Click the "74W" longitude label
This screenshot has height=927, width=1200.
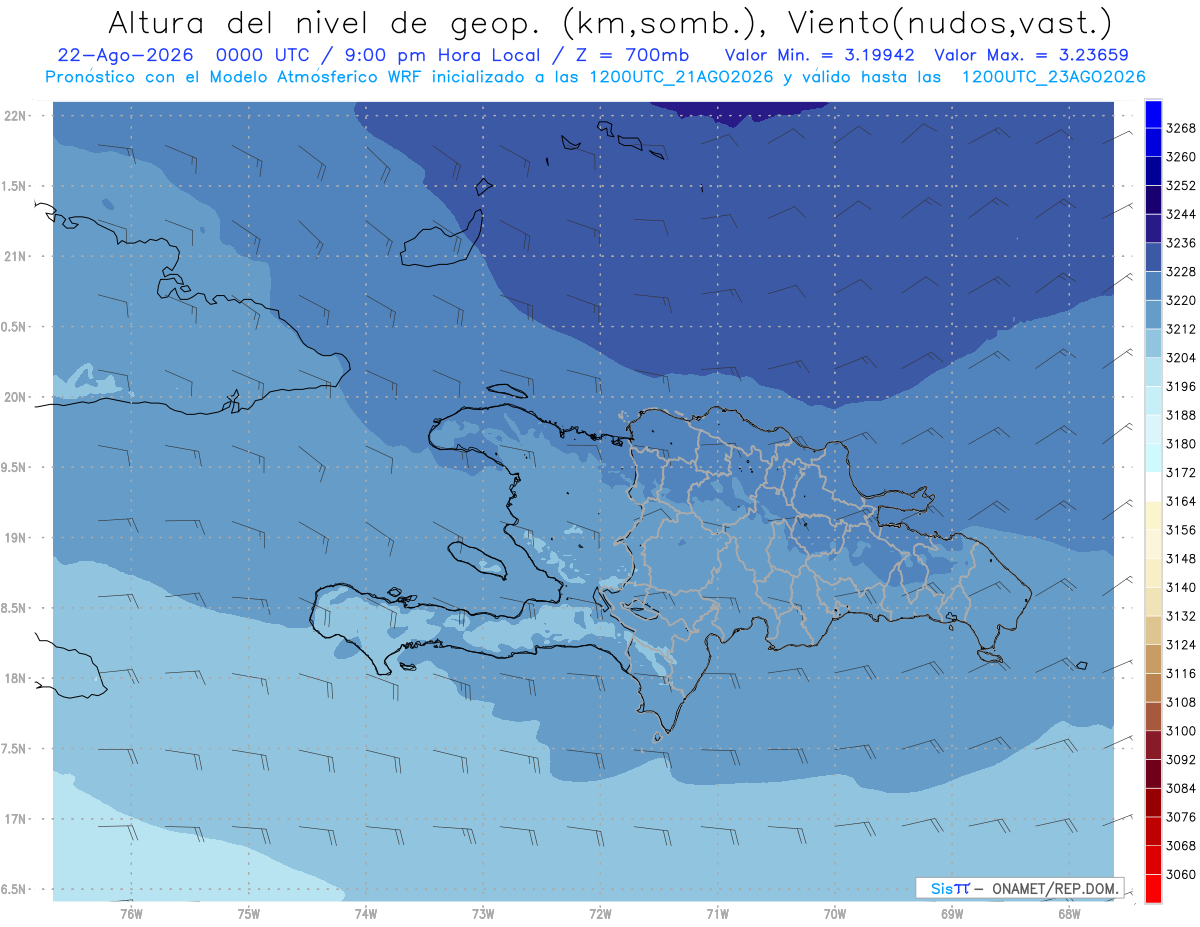(366, 913)
